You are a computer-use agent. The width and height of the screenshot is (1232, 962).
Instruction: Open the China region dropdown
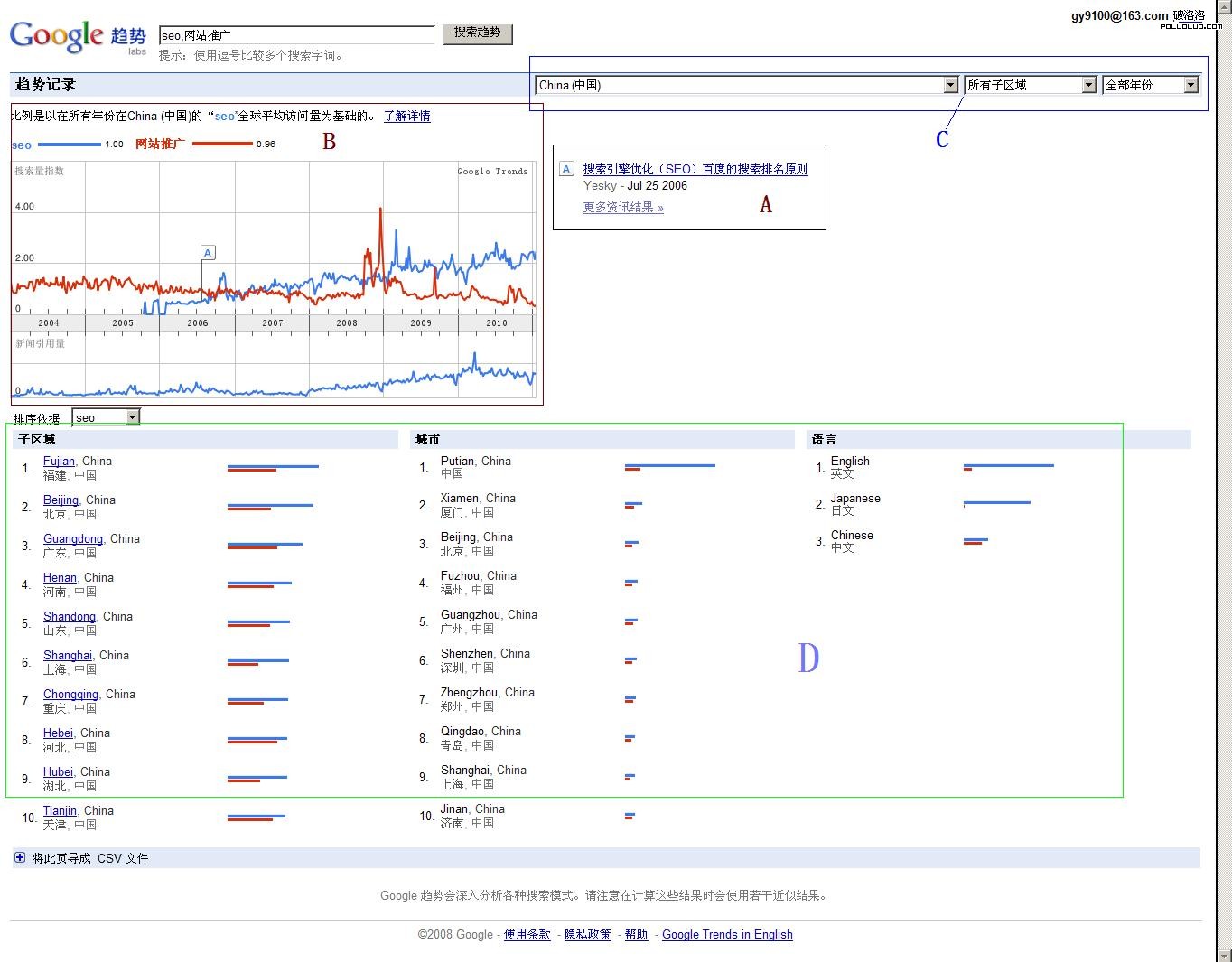pyautogui.click(x=746, y=85)
